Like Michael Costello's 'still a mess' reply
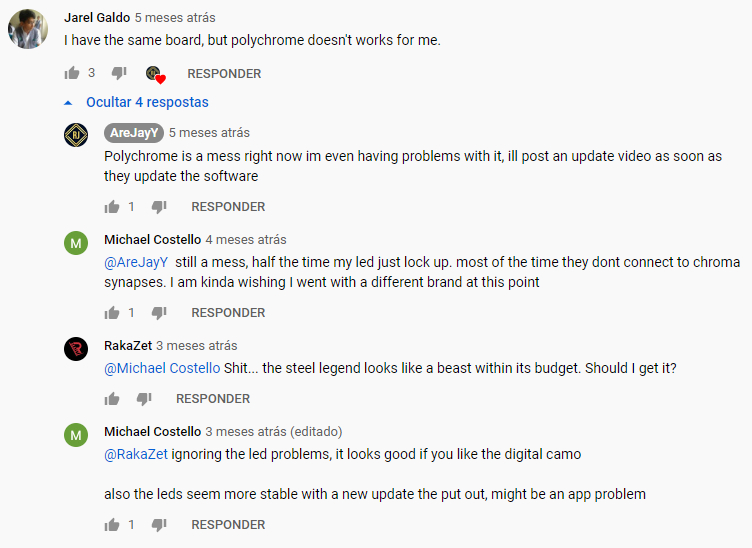The image size is (752, 548). 112,312
